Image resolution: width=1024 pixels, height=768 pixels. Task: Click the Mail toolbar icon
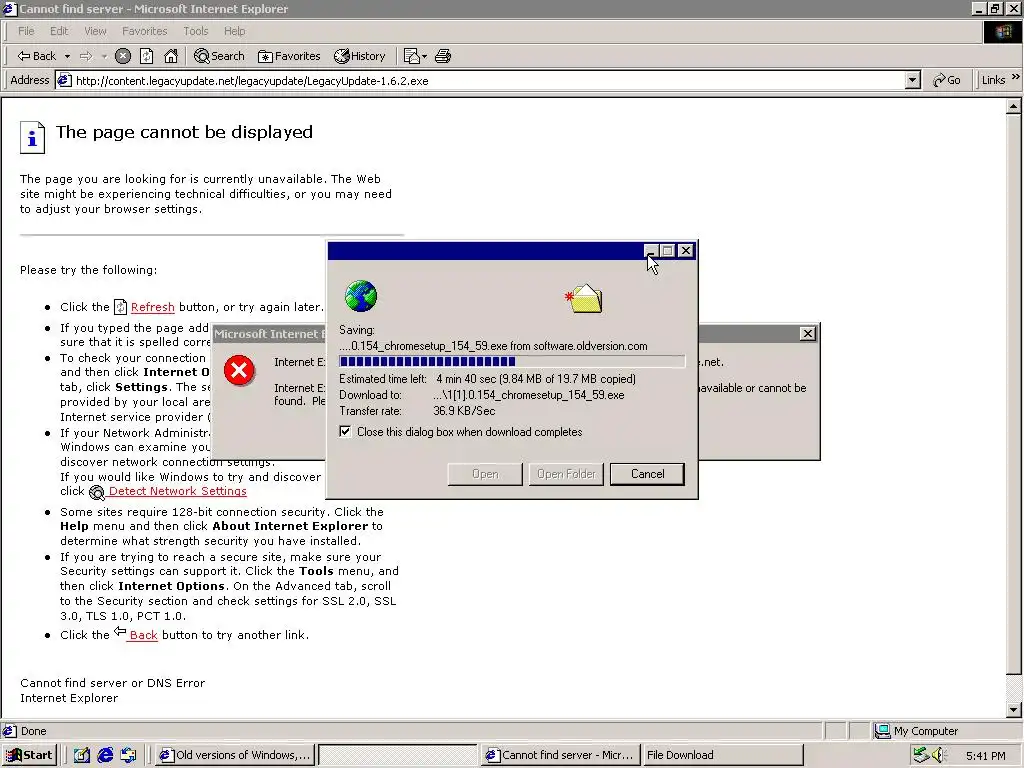tap(411, 56)
